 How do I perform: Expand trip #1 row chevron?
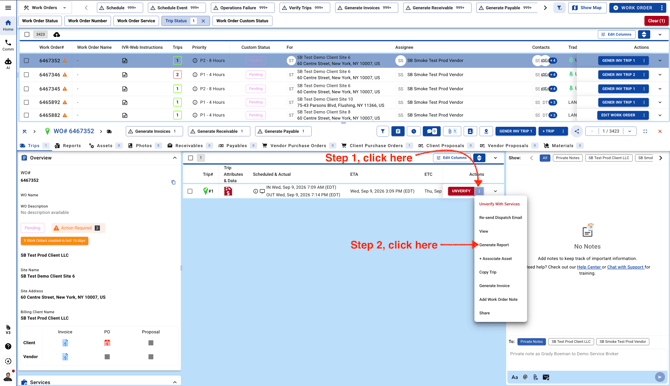495,191
